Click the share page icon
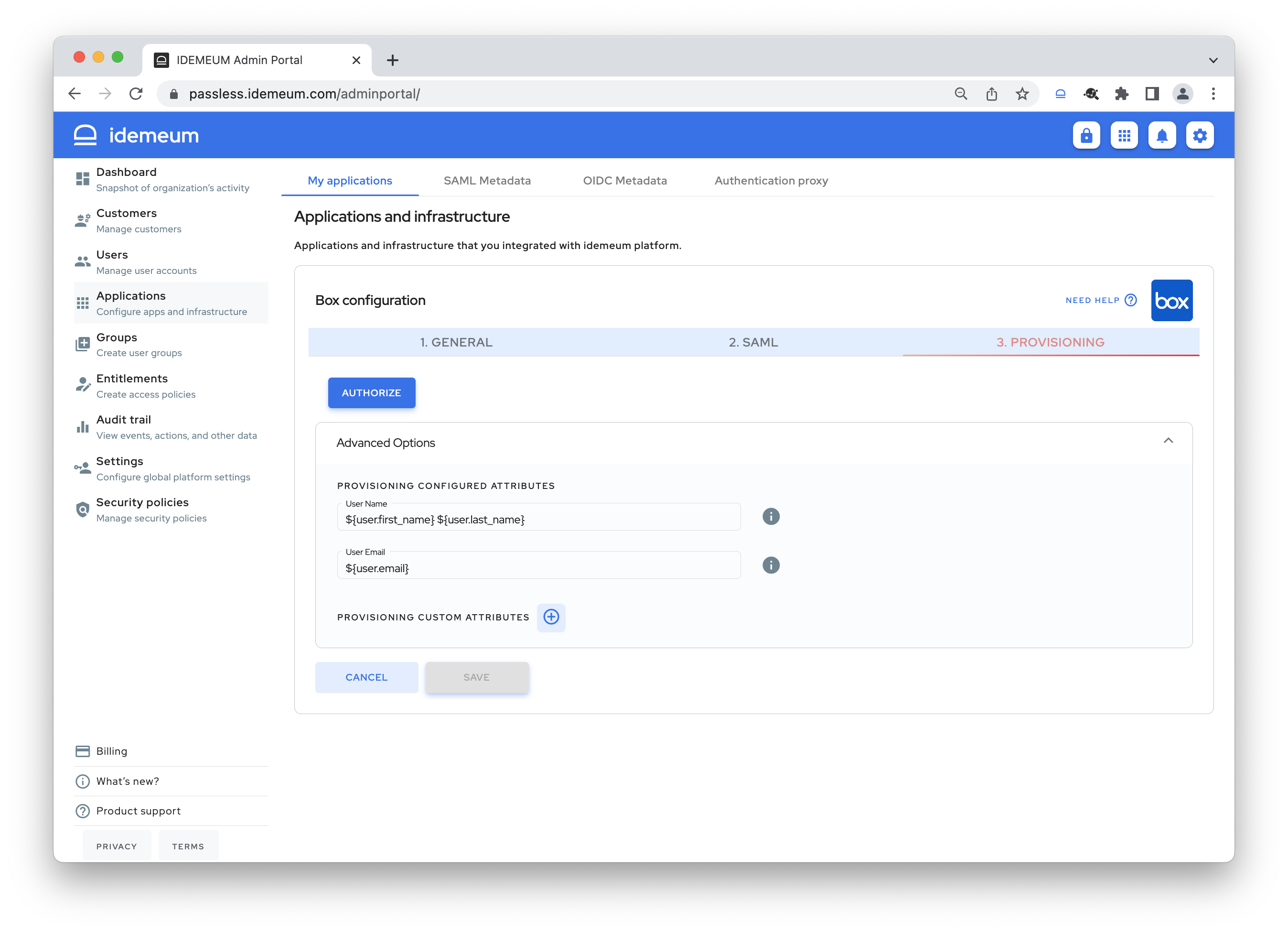This screenshot has width=1288, height=933. 991,94
